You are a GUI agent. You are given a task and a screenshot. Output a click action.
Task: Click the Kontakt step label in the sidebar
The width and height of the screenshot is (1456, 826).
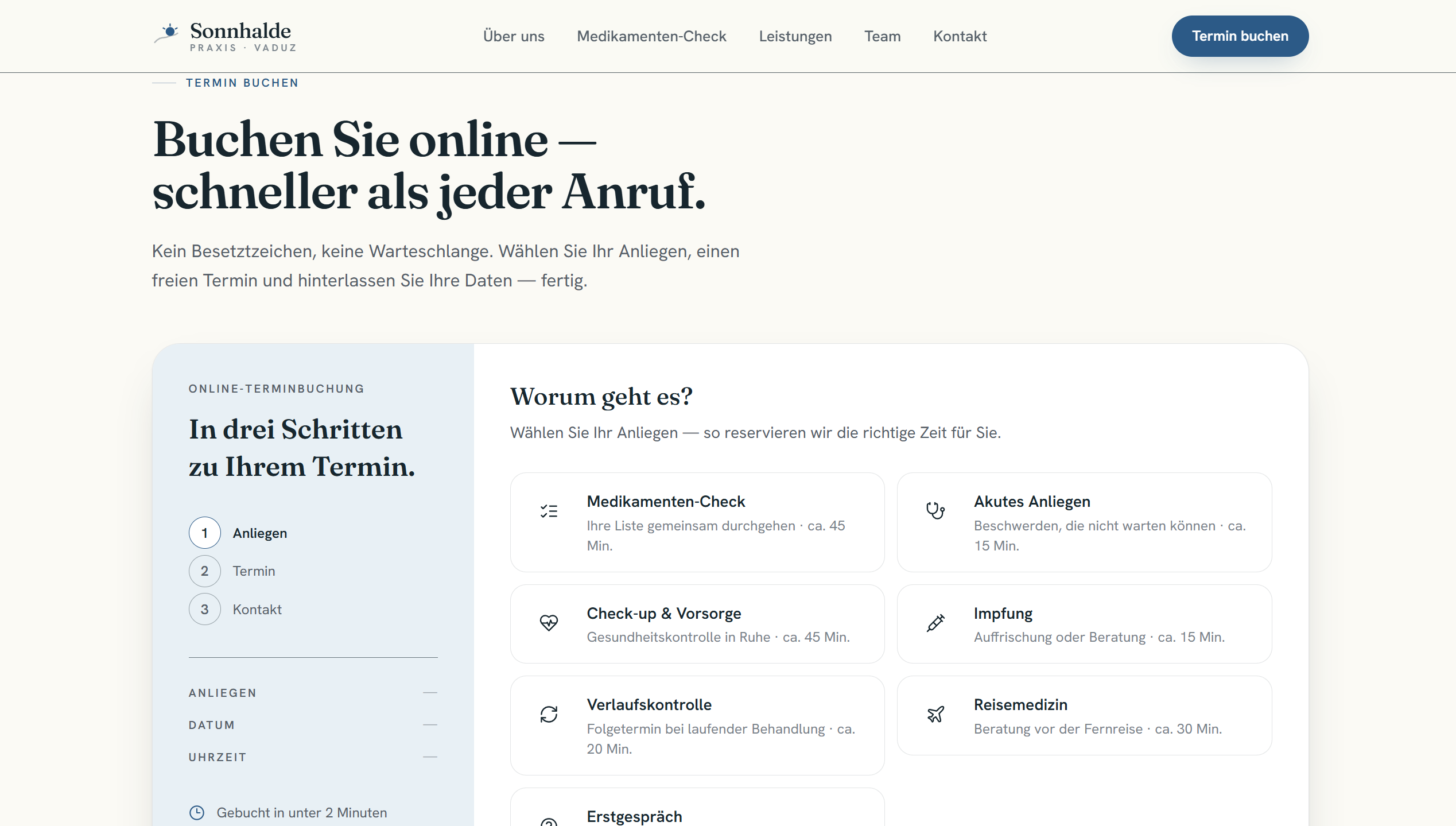(x=257, y=610)
